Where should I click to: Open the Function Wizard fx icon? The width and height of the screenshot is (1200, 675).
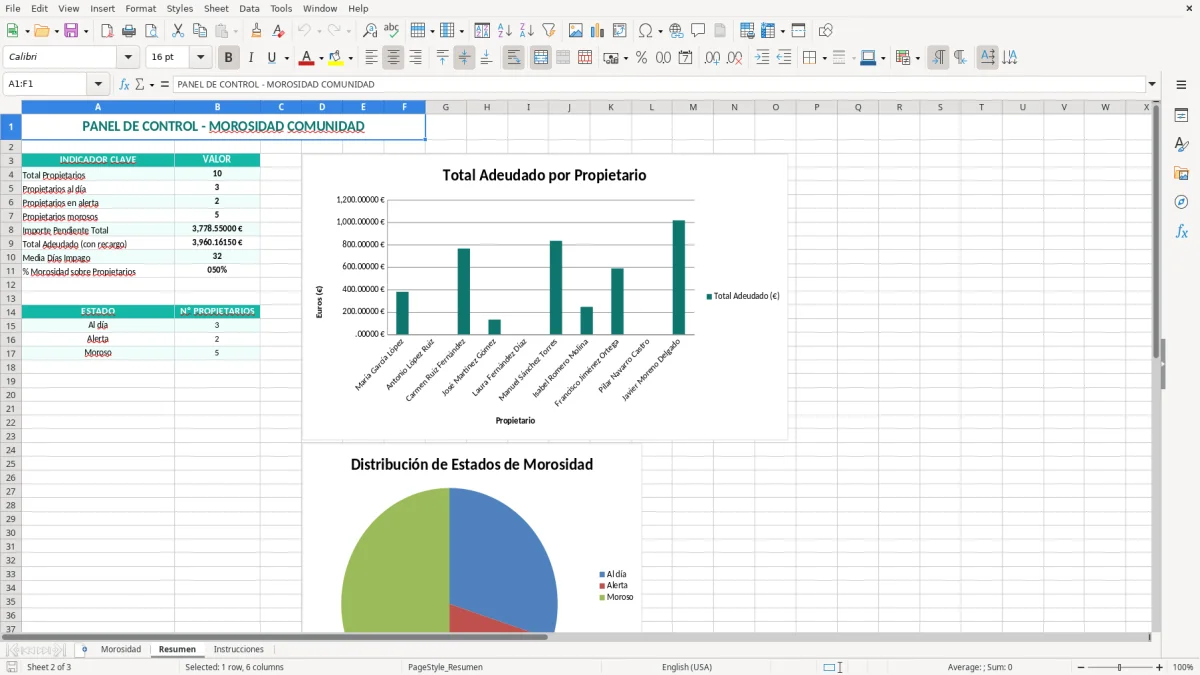pos(124,85)
